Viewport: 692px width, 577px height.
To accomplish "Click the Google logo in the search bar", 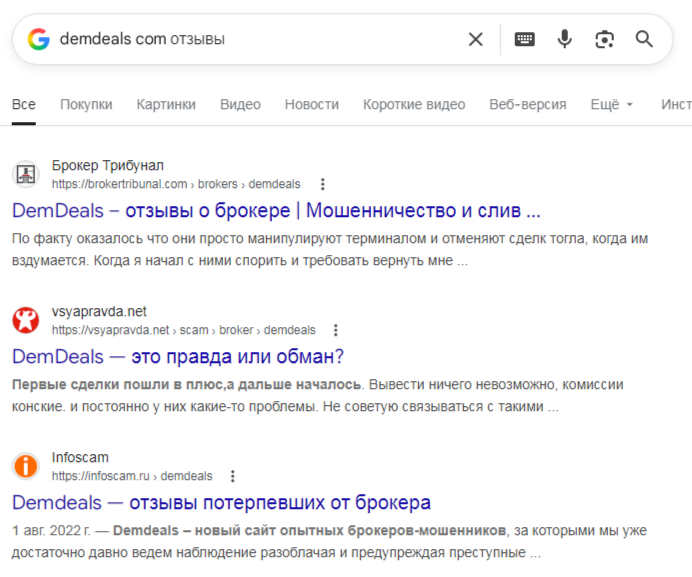I will click(38, 39).
